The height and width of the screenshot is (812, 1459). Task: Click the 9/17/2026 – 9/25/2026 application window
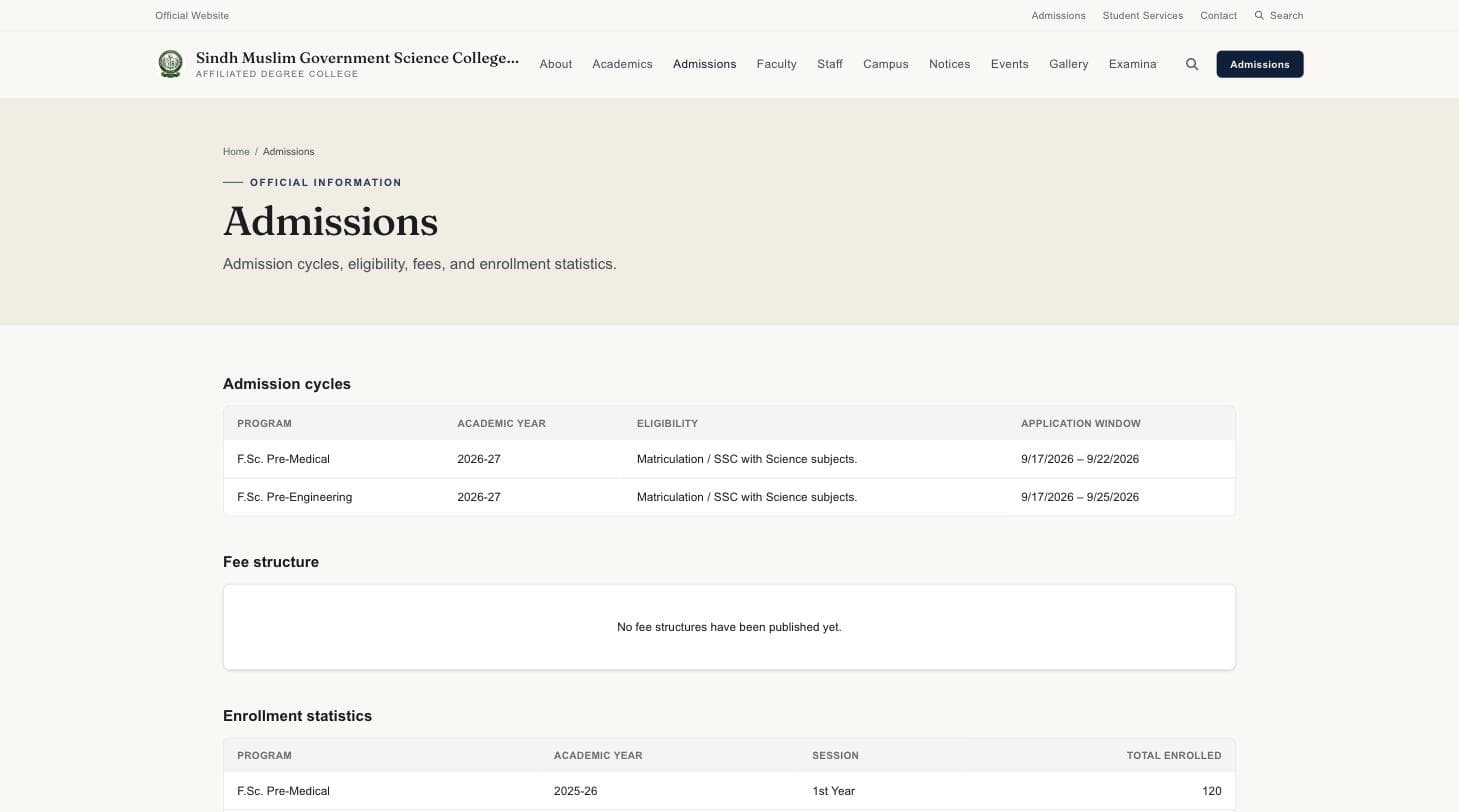[x=1080, y=497]
